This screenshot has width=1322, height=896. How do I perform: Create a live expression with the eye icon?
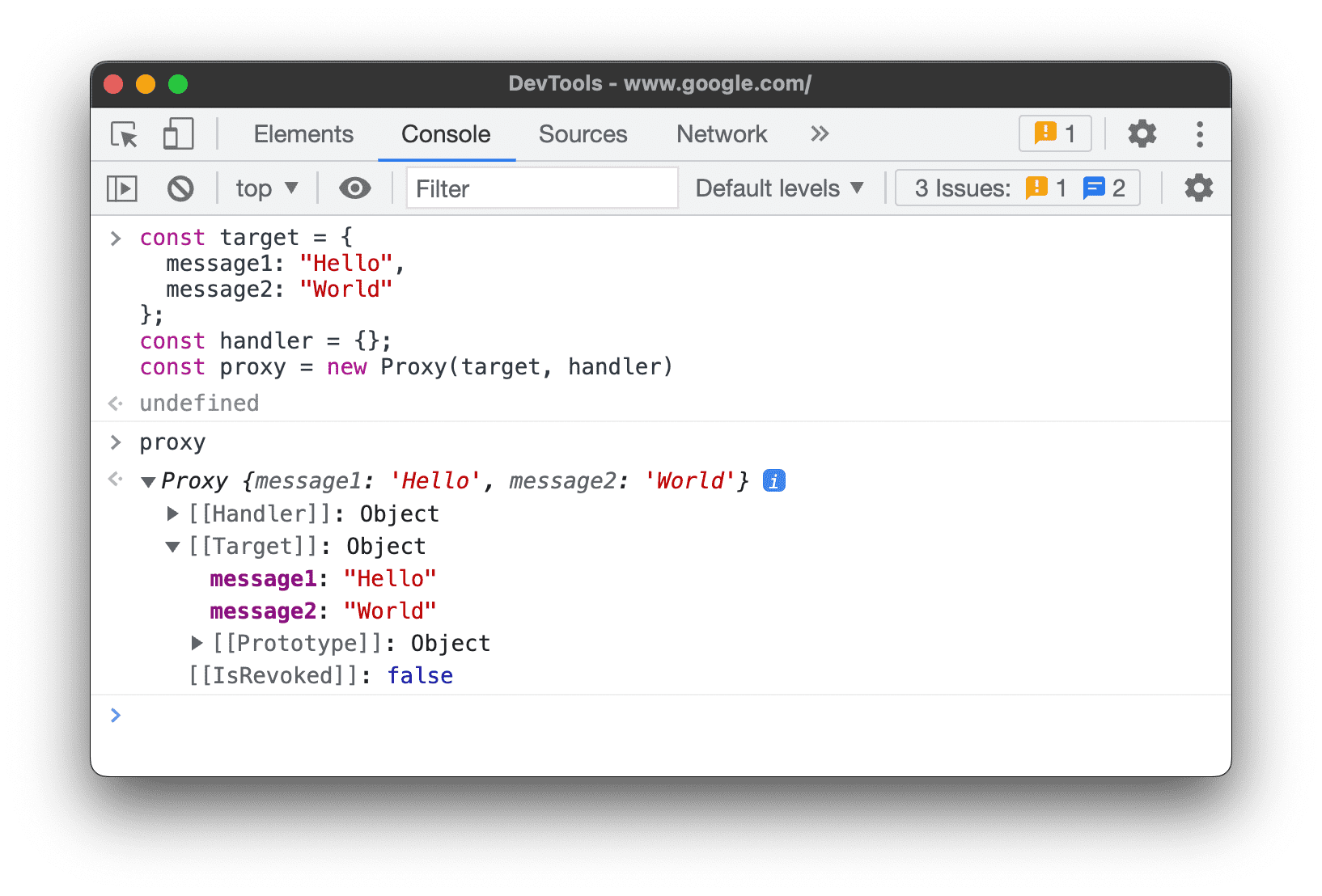click(354, 188)
